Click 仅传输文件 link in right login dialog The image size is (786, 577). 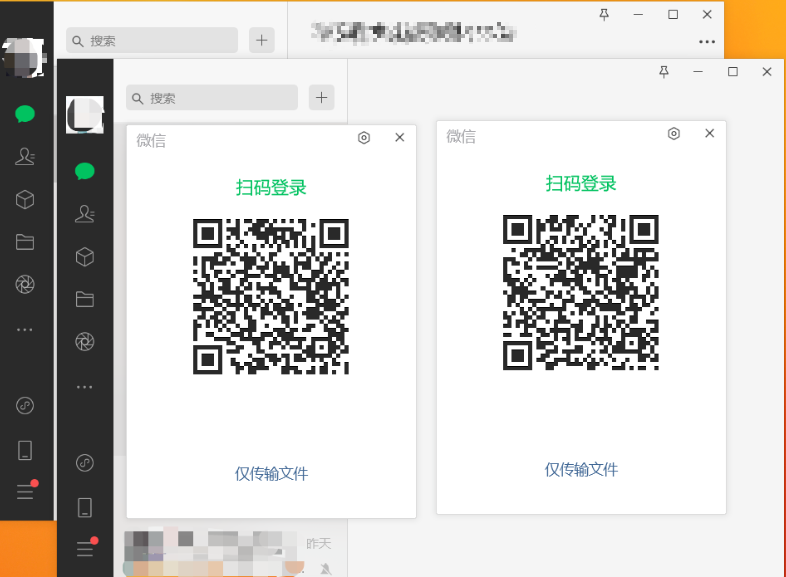tap(581, 470)
